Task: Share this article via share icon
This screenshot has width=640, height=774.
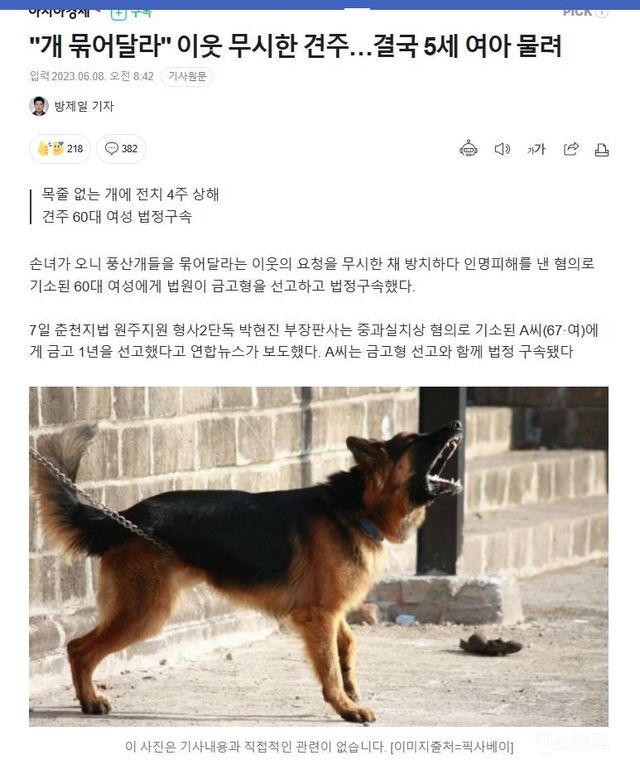Action: 571,149
